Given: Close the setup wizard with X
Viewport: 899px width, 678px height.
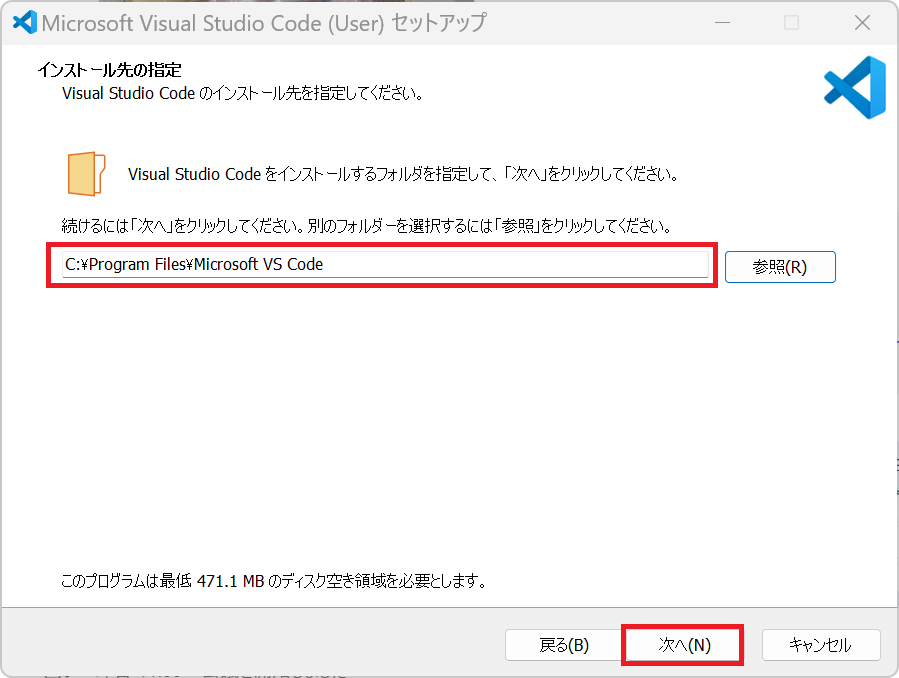Looking at the screenshot, I should [861, 22].
